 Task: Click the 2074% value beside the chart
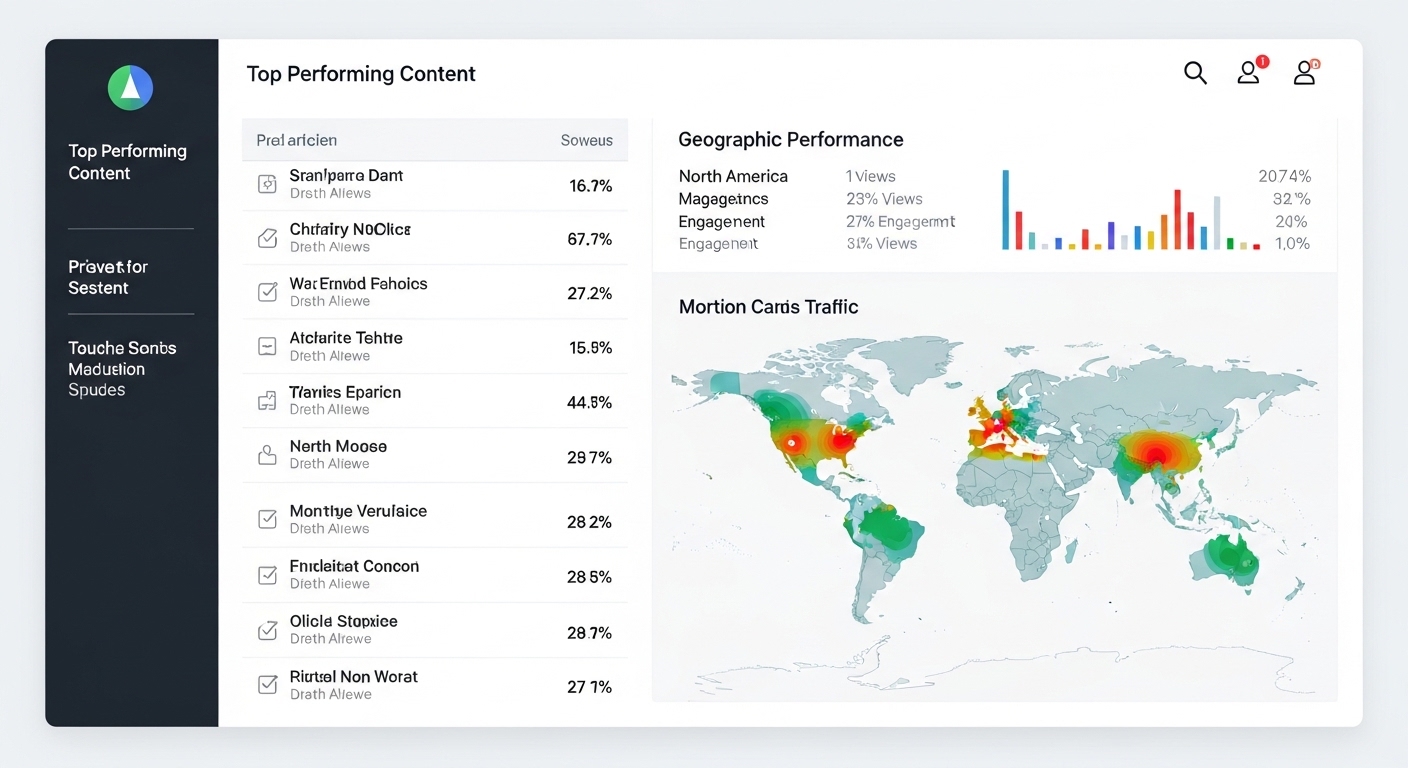(1284, 176)
